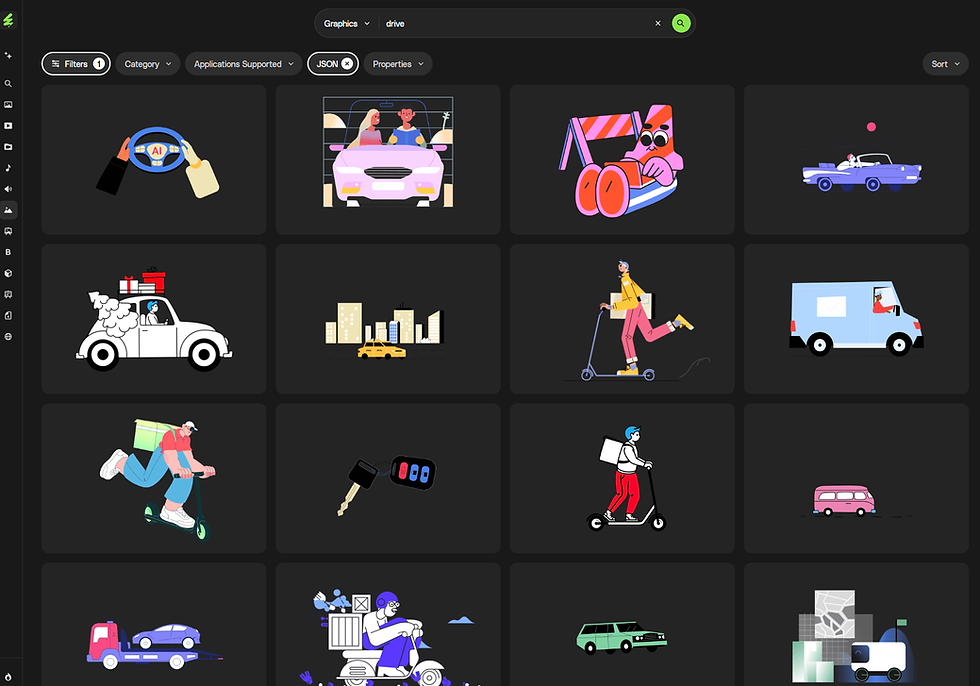Open the Folders icon in the sidebar

click(x=8, y=147)
